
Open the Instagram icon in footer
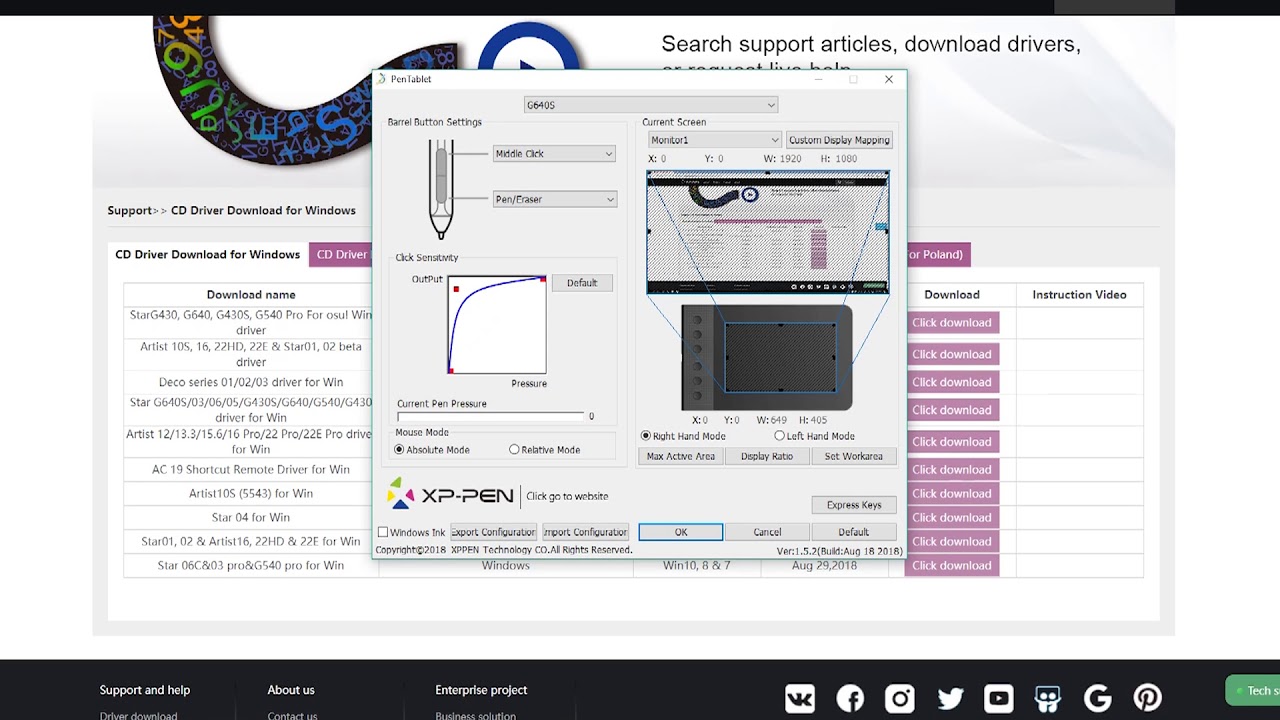900,698
